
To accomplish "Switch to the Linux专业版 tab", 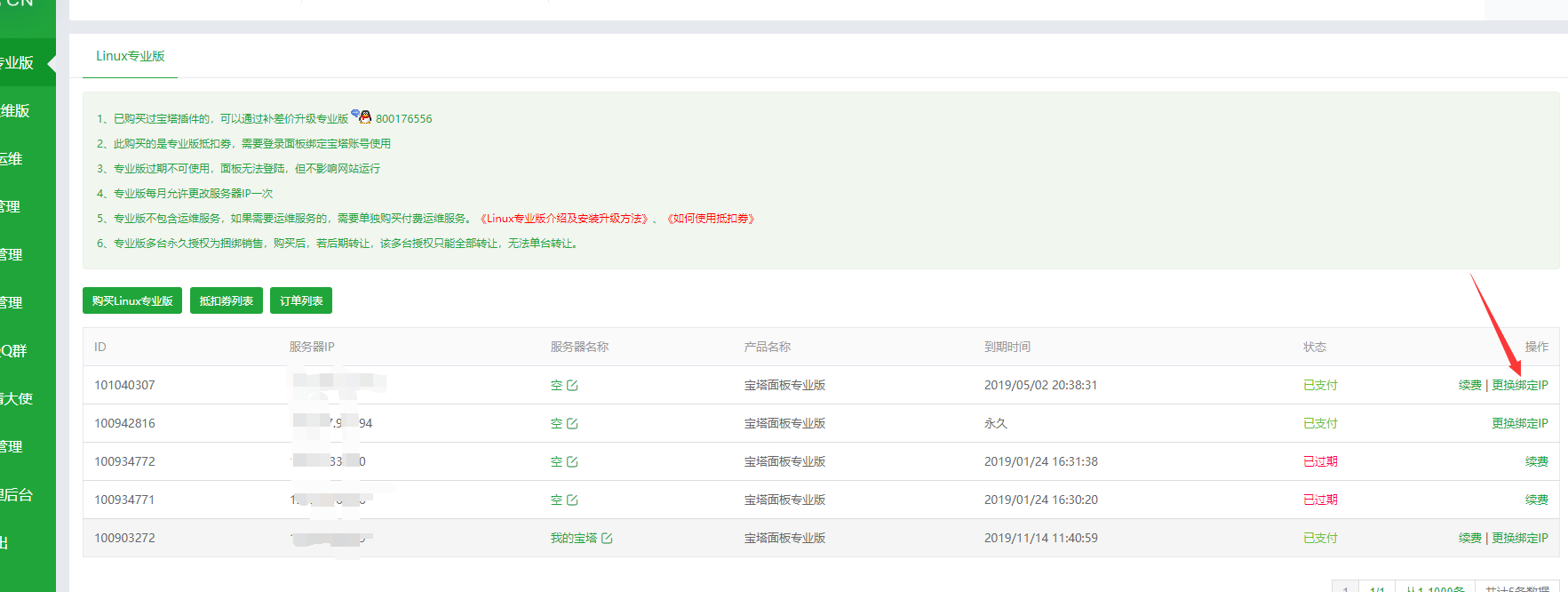I will coord(131,56).
